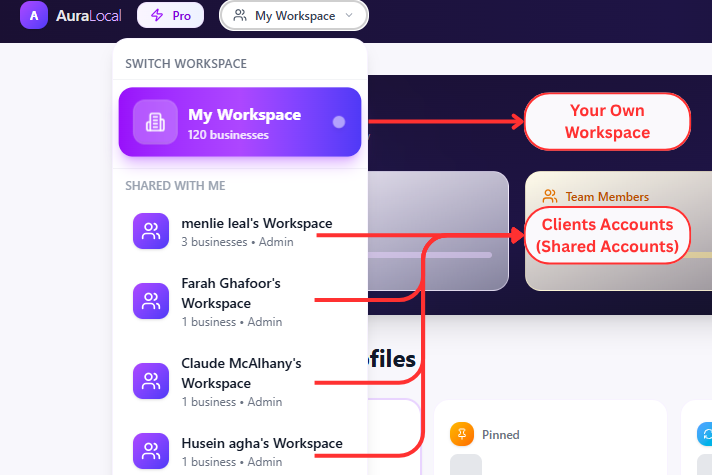Click the Team Members people icon
This screenshot has width=715, height=475.
549,196
